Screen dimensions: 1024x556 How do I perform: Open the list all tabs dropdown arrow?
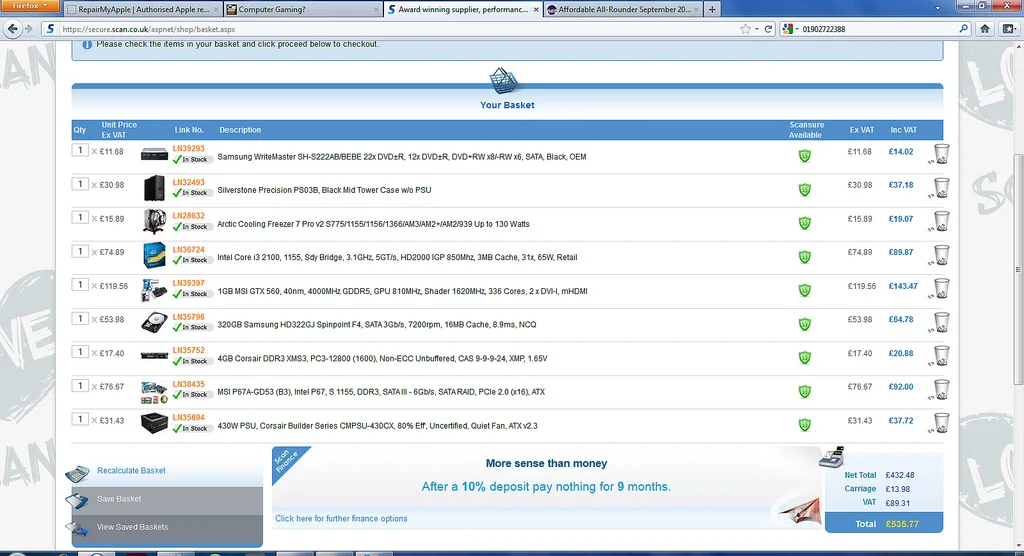point(938,9)
